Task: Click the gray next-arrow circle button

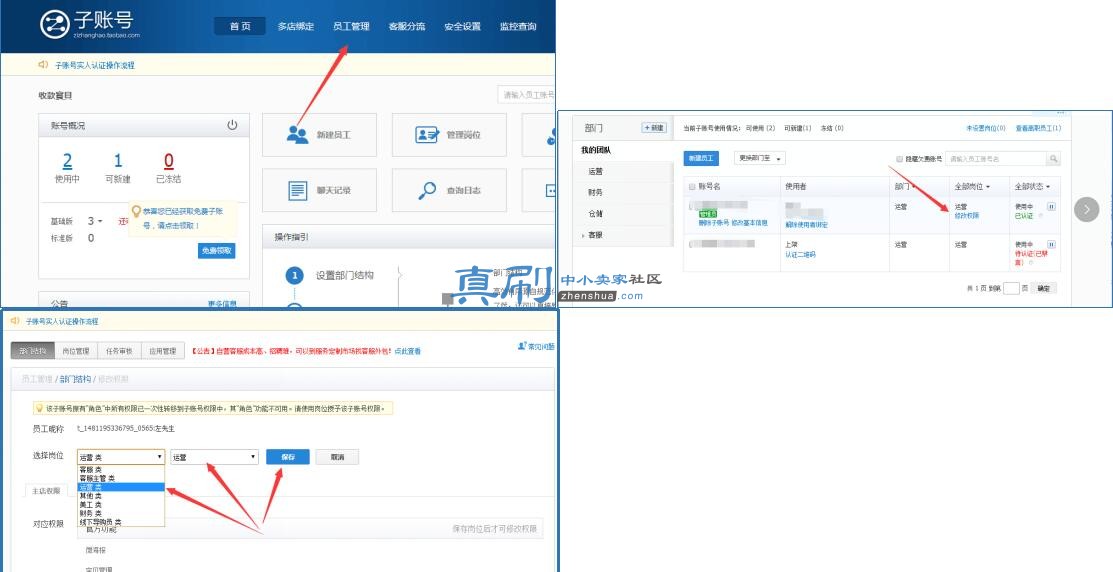Action: (1086, 209)
